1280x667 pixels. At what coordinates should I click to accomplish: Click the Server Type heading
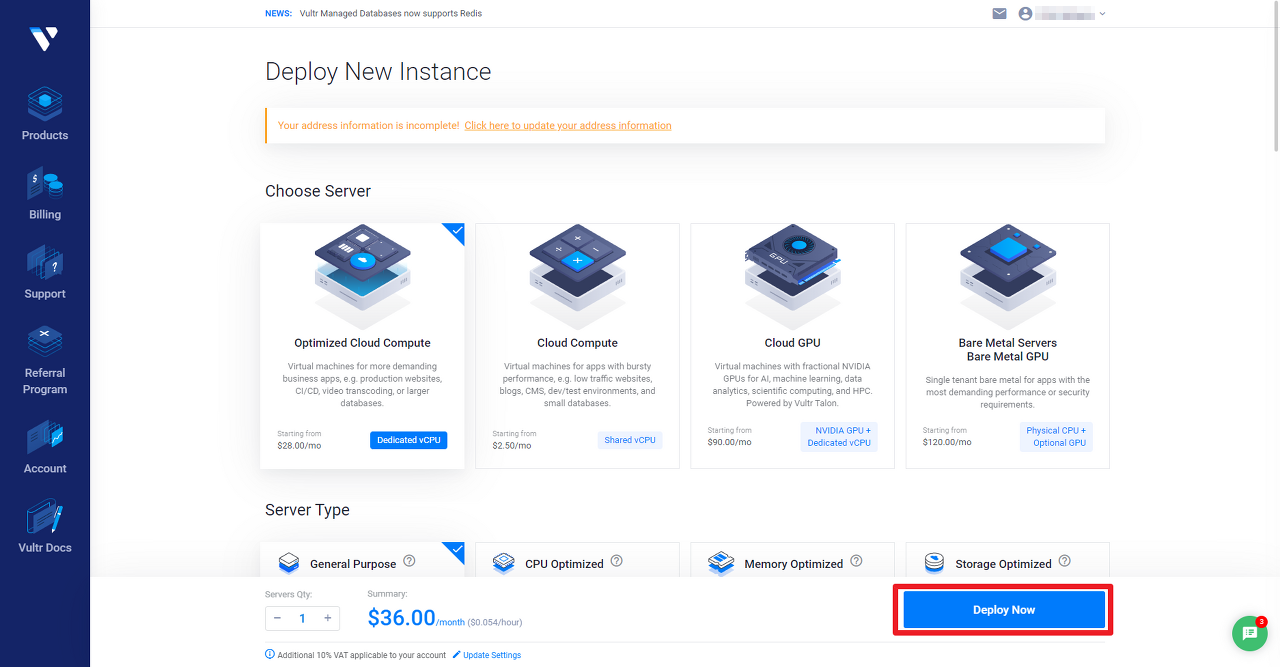pos(307,510)
